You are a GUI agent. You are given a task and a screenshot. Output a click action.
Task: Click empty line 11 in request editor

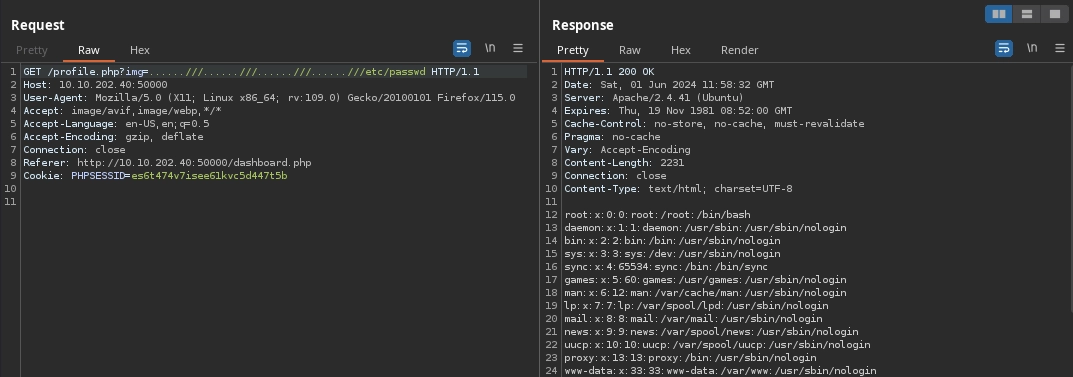pyautogui.click(x=274, y=202)
